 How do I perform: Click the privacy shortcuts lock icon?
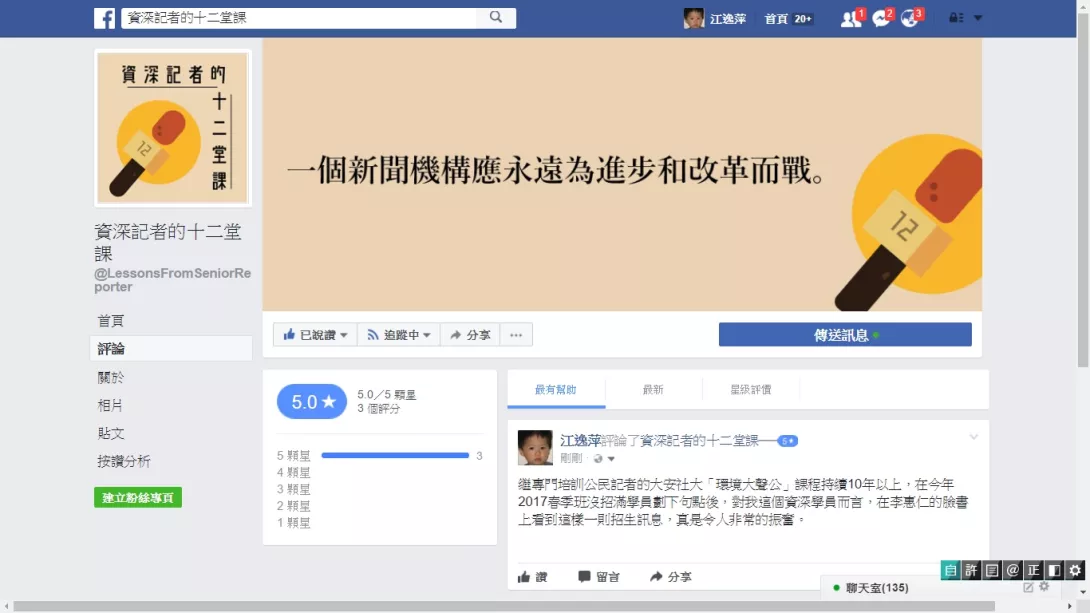pyautogui.click(x=956, y=17)
